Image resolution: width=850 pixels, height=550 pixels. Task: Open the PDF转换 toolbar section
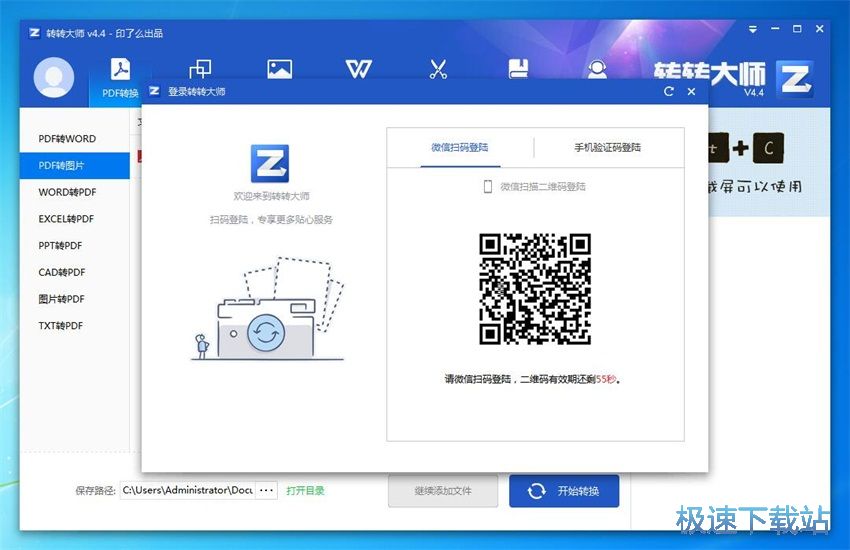(120, 79)
